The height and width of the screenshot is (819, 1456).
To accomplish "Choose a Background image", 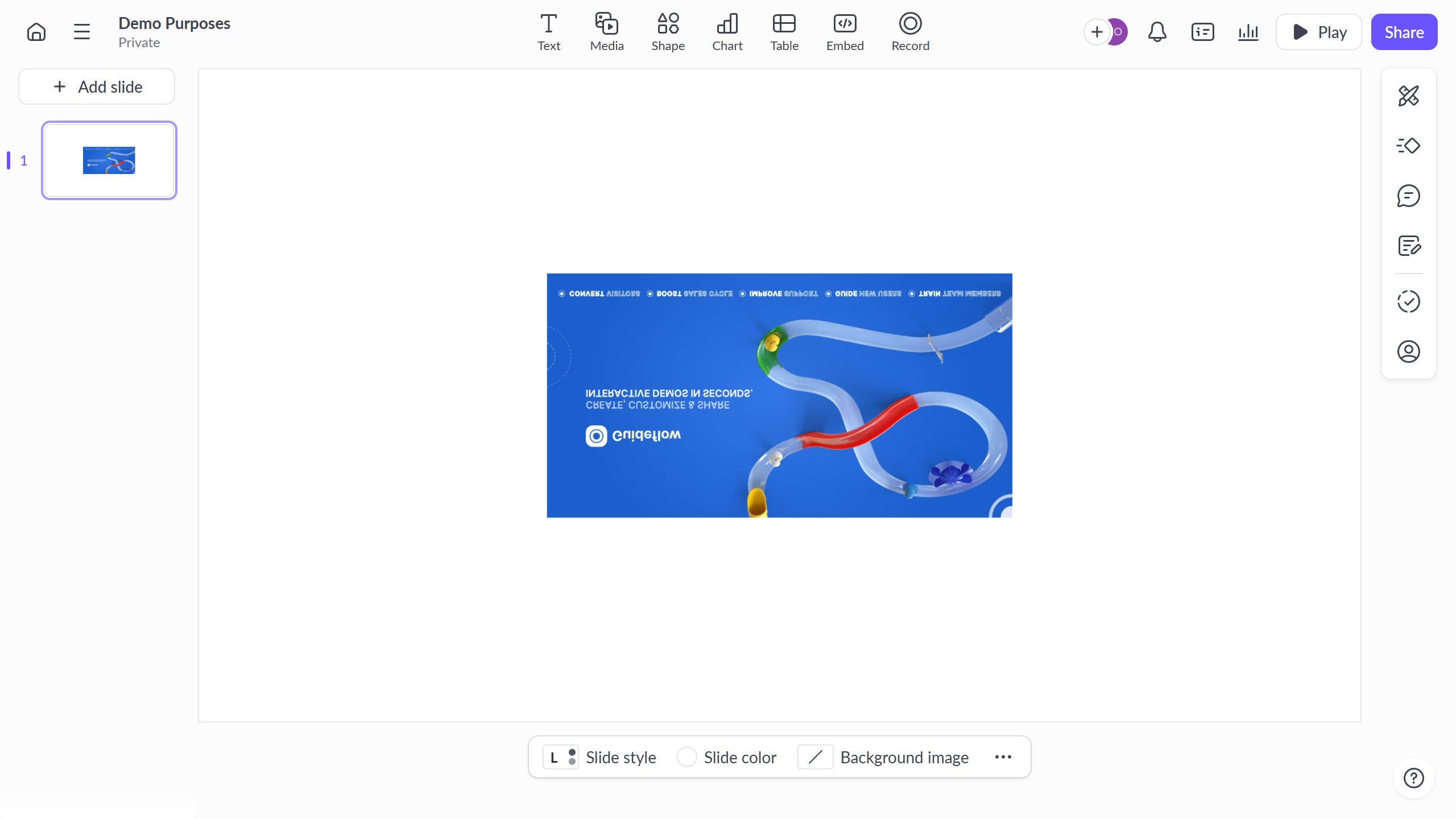I will click(x=883, y=757).
